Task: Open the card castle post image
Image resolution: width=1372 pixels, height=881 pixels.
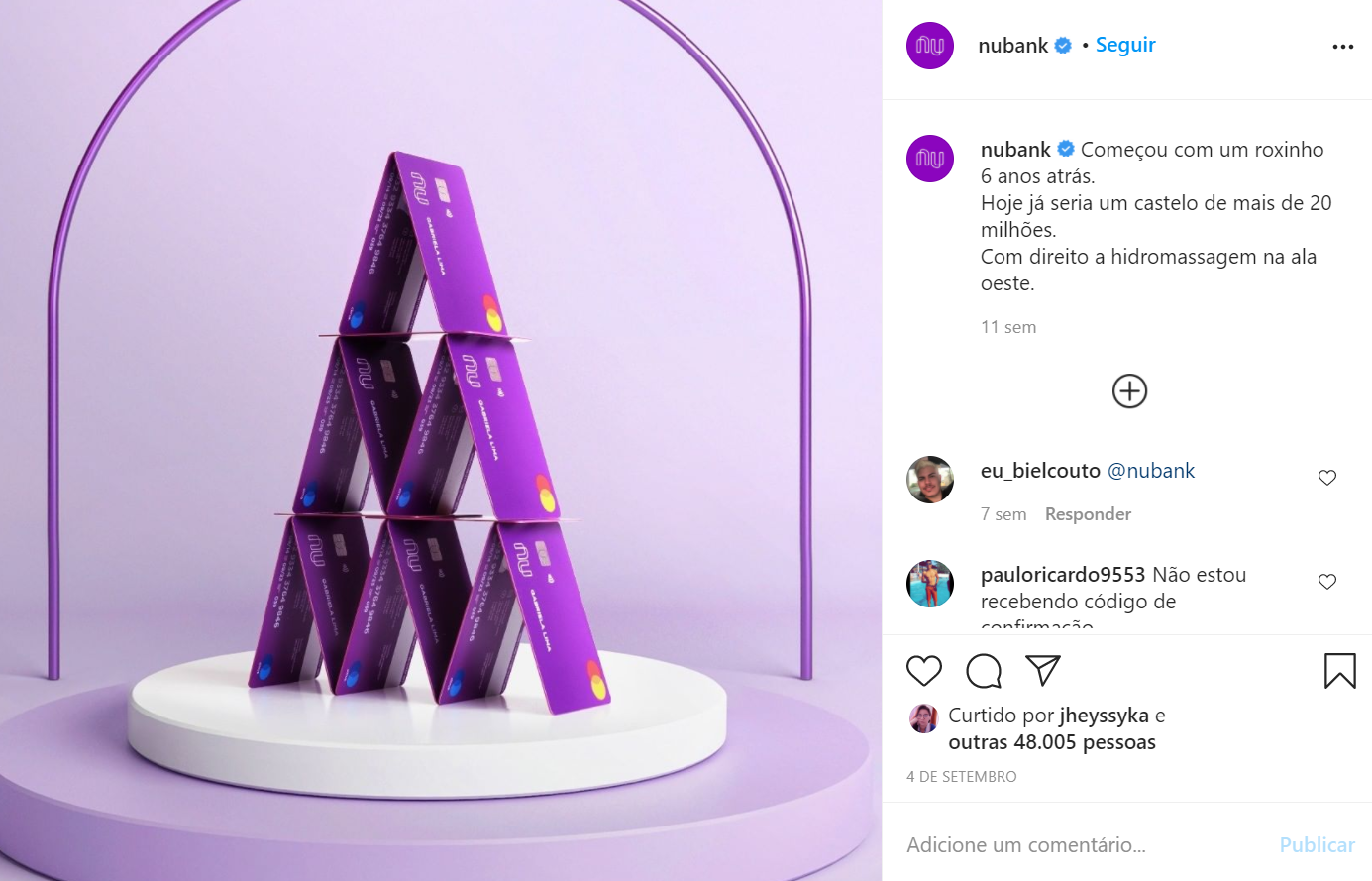Action: coord(441,440)
